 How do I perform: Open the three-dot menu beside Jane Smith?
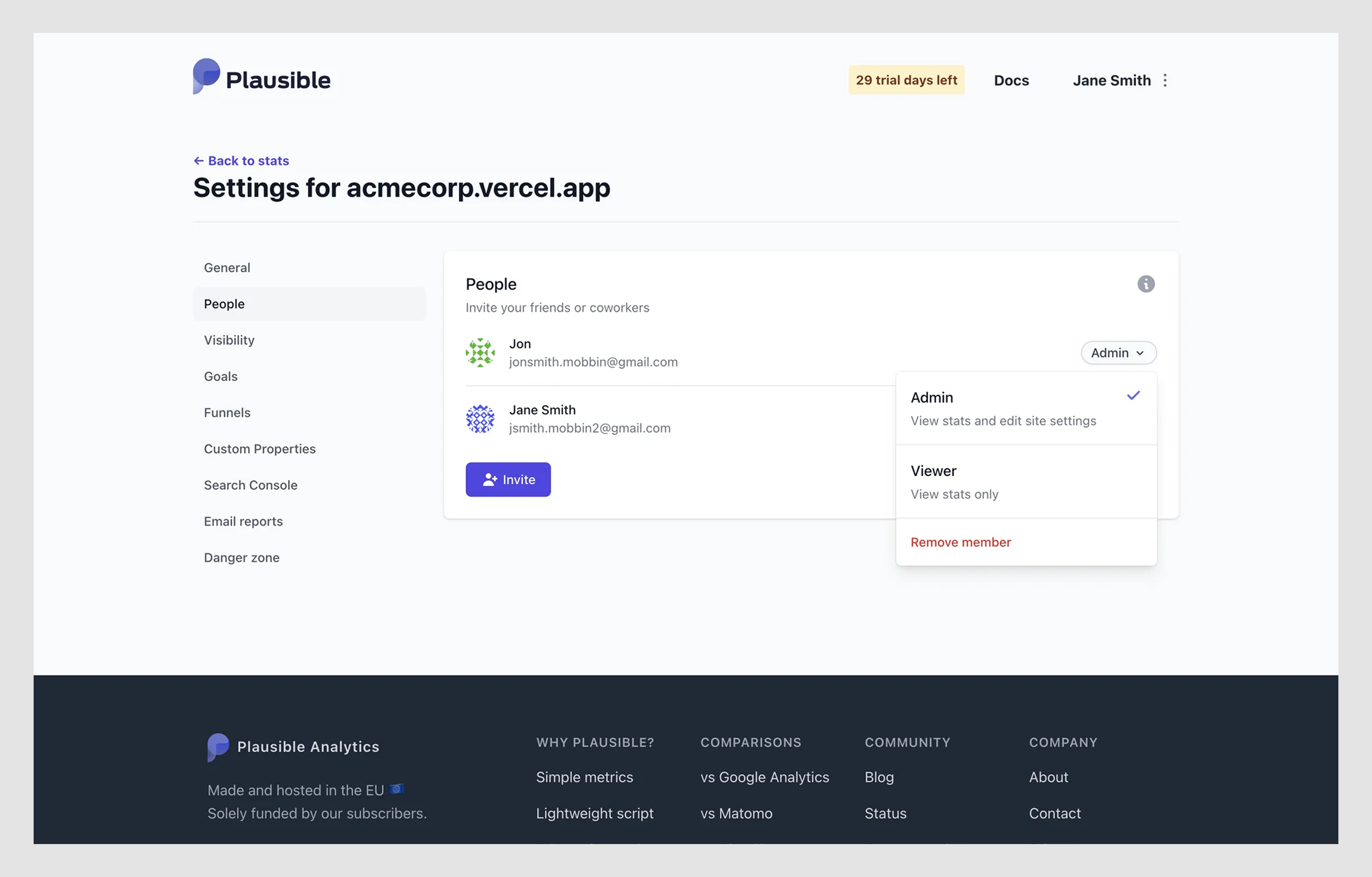tap(1165, 80)
